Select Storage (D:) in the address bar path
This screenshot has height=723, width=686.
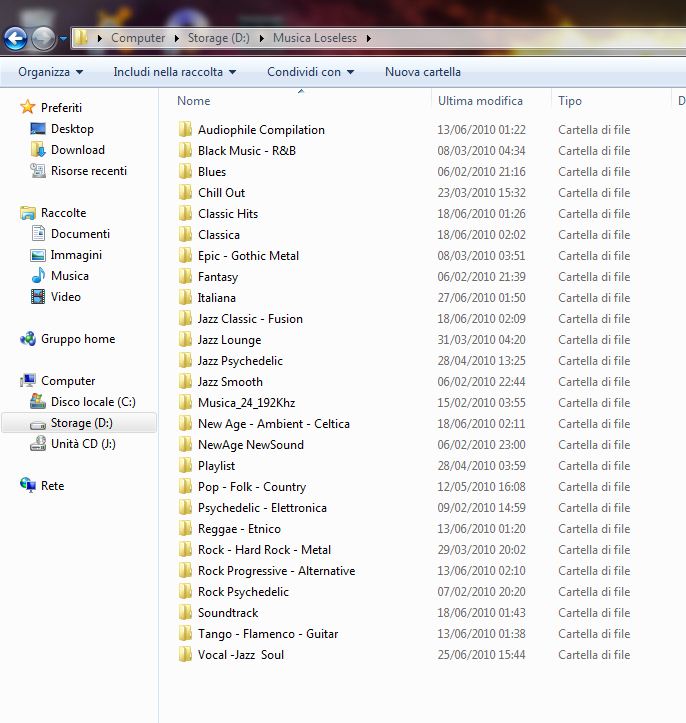tap(219, 38)
